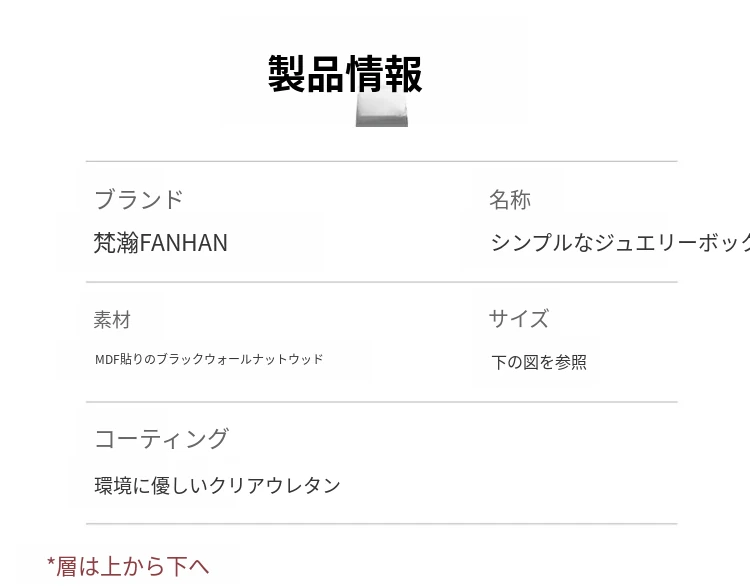Click the 素材 label
Image resolution: width=750 pixels, height=588 pixels.
click(x=112, y=320)
